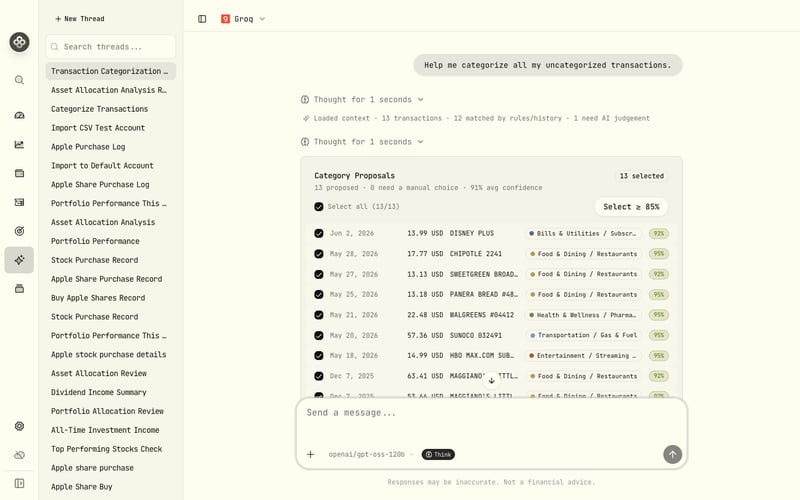
Task: Click the cloud sync off icon
Action: click(x=19, y=455)
